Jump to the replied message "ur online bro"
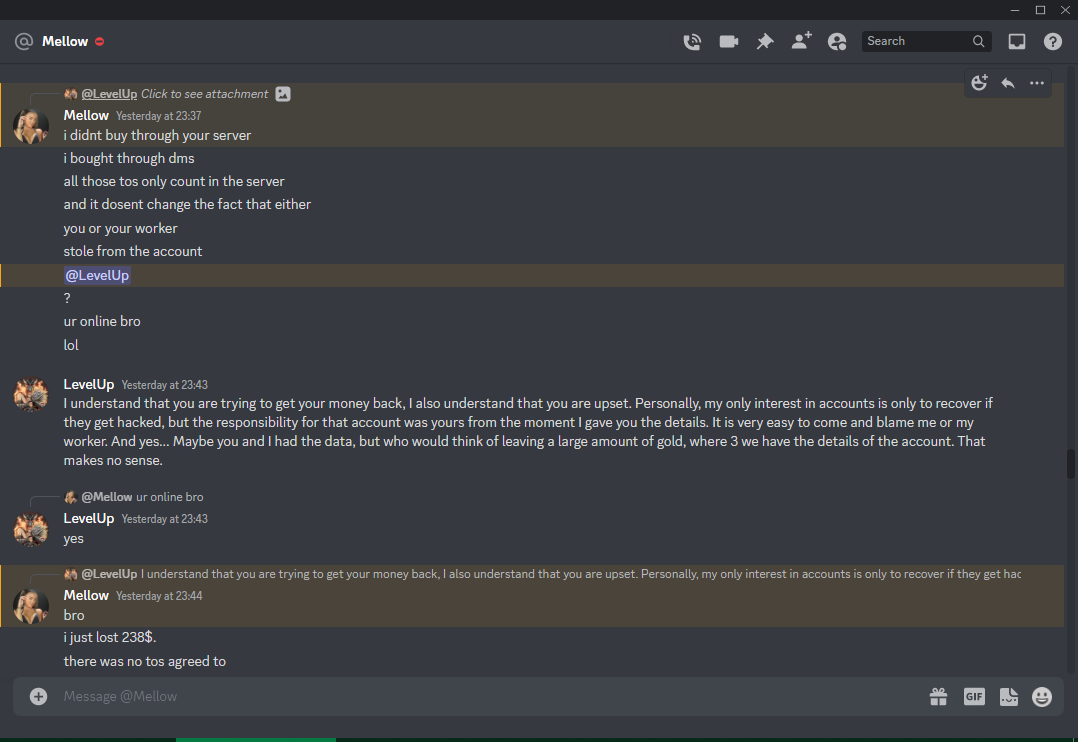This screenshot has width=1078, height=742. [x=170, y=497]
